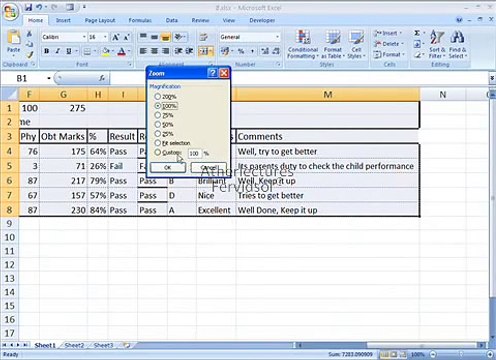Select 100% magnification option
The image size is (496, 360).
158,106
